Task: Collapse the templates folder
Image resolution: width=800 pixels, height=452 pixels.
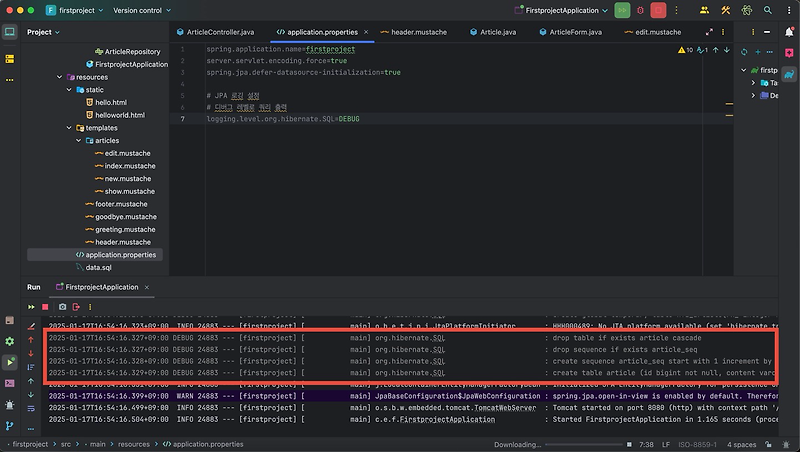Action: pos(69,128)
